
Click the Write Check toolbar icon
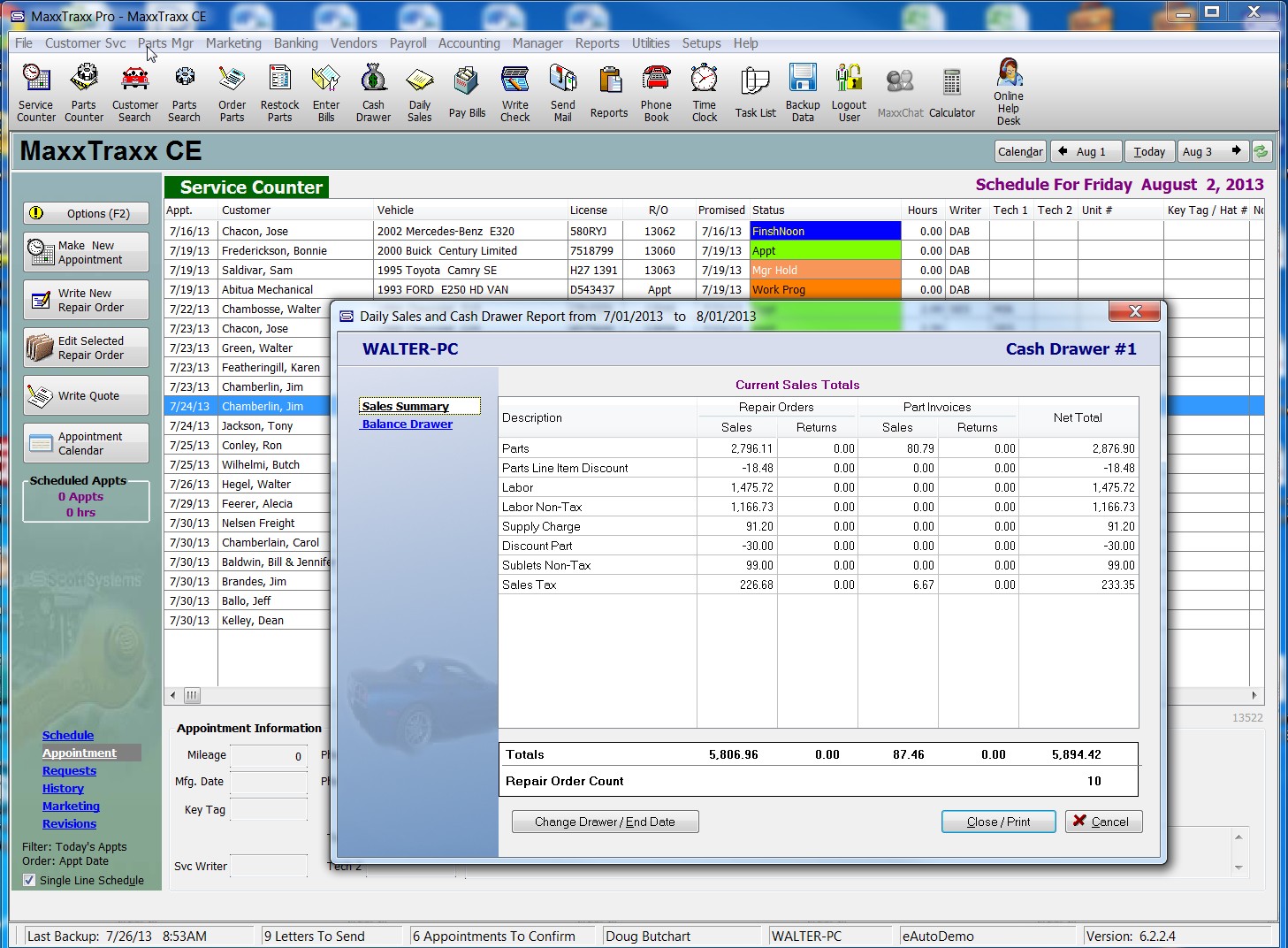515,92
